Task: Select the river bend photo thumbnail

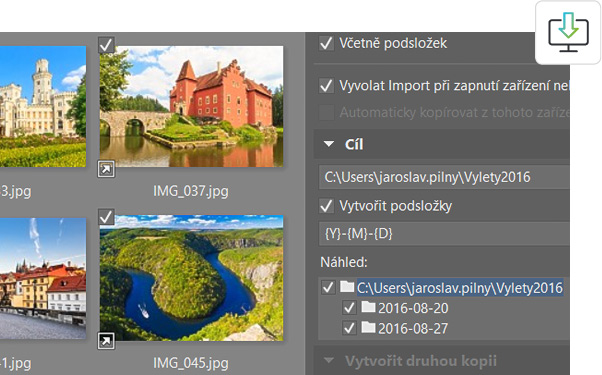Action: coord(192,278)
